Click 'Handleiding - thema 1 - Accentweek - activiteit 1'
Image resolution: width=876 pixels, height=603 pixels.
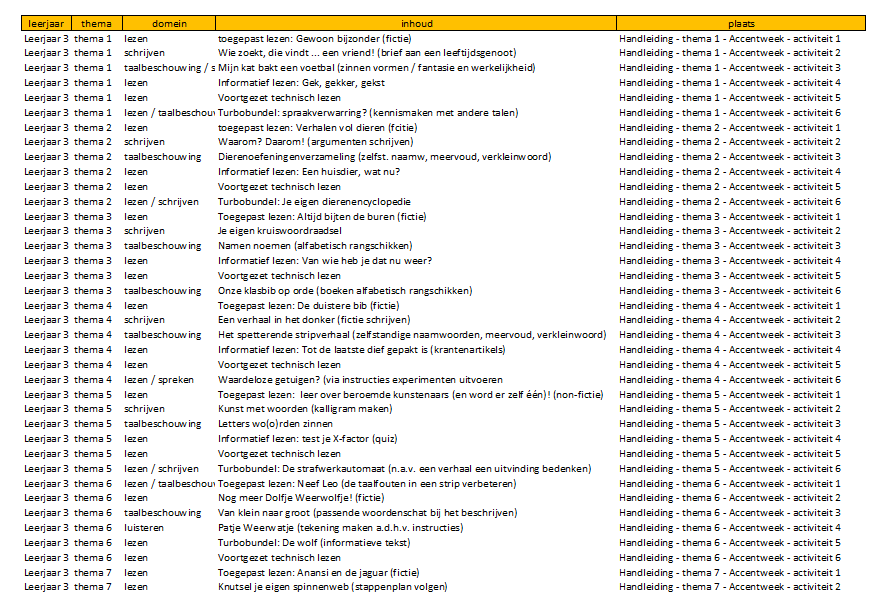[x=730, y=39]
